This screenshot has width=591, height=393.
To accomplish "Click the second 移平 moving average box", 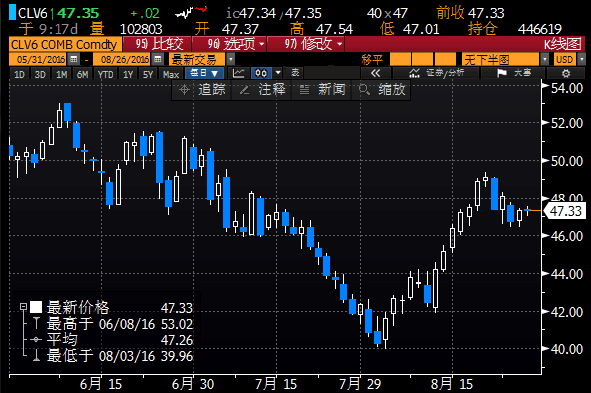I will pos(423,59).
